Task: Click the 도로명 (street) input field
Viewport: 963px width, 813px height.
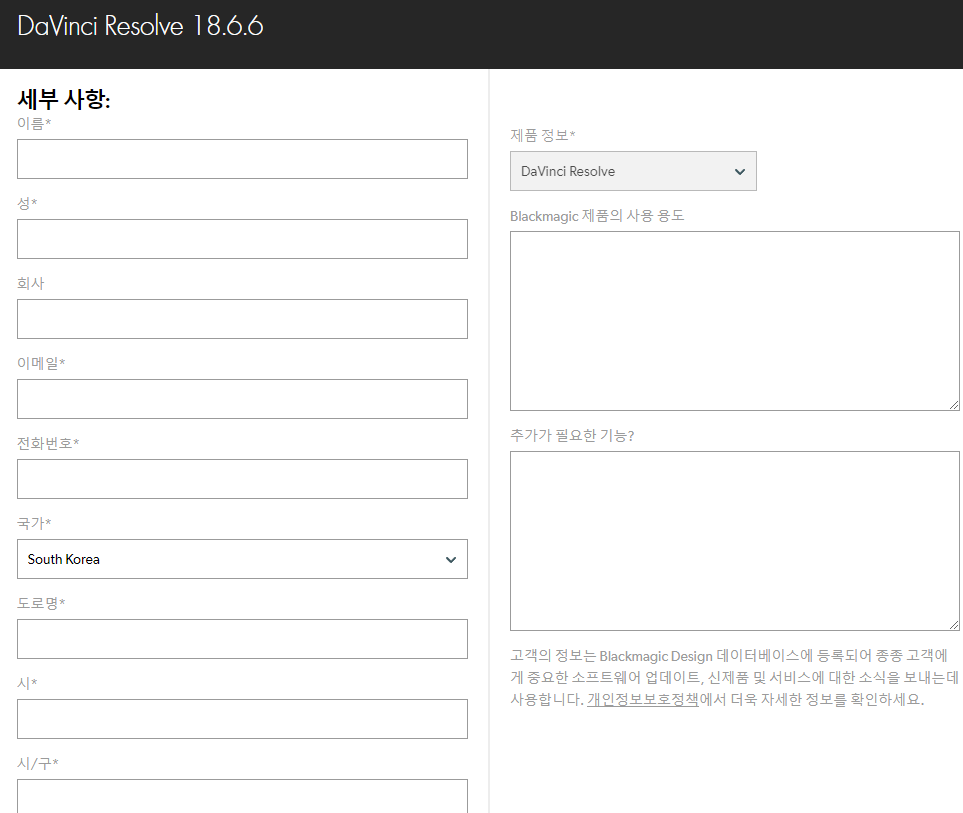Action: tap(242, 639)
